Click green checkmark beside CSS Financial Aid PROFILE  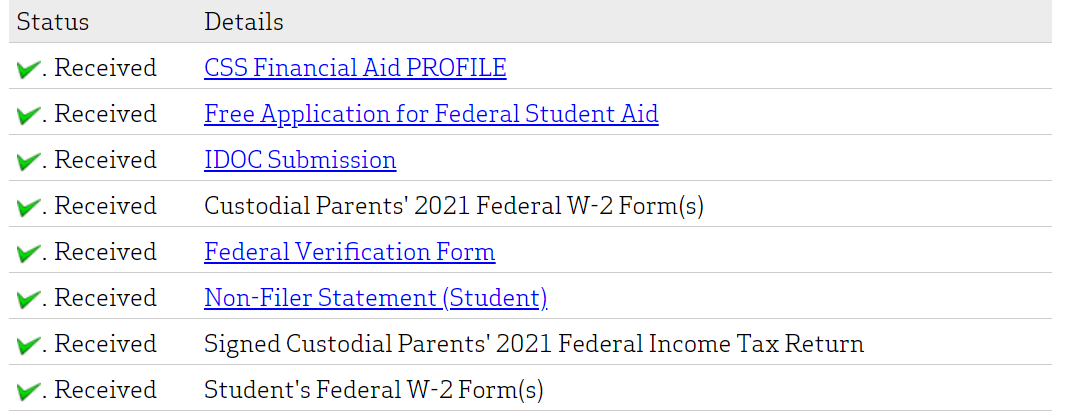pos(29,69)
